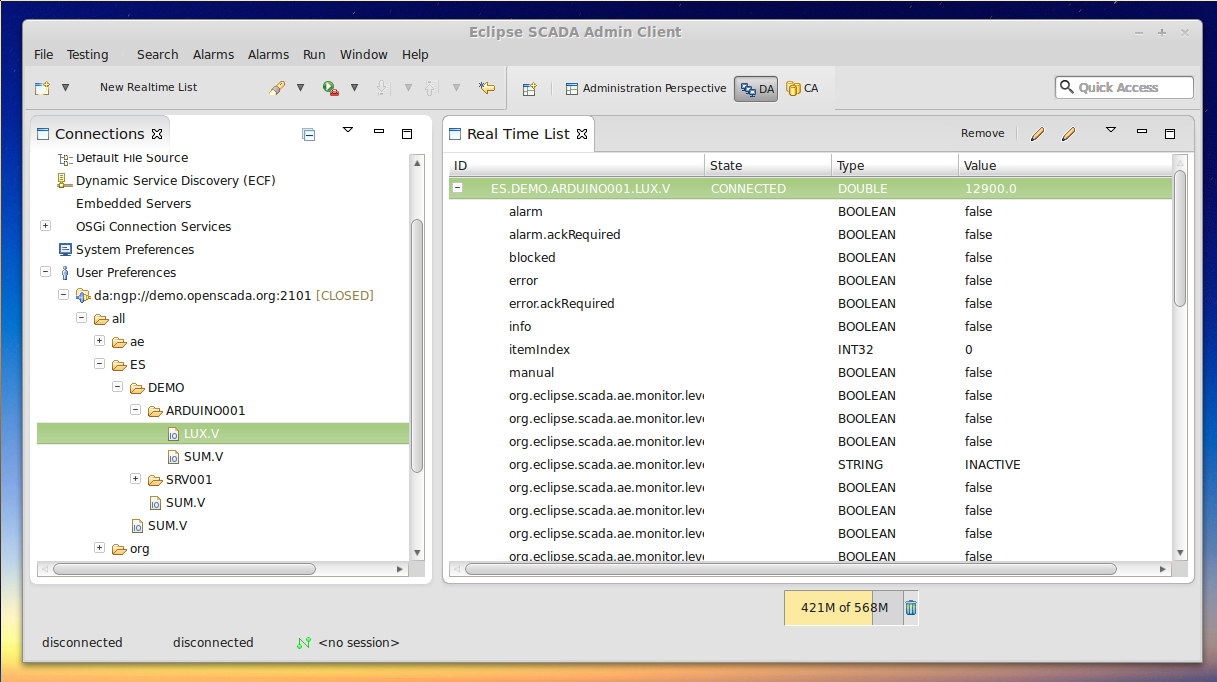Expand the SRV001 folder

pos(135,479)
